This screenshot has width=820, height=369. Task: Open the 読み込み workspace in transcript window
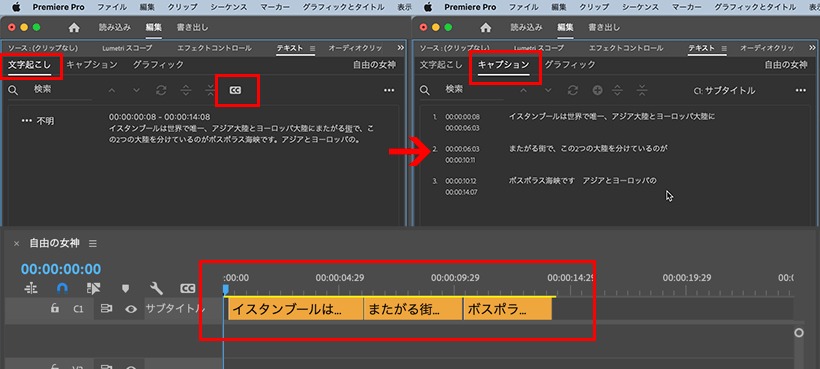pos(115,27)
